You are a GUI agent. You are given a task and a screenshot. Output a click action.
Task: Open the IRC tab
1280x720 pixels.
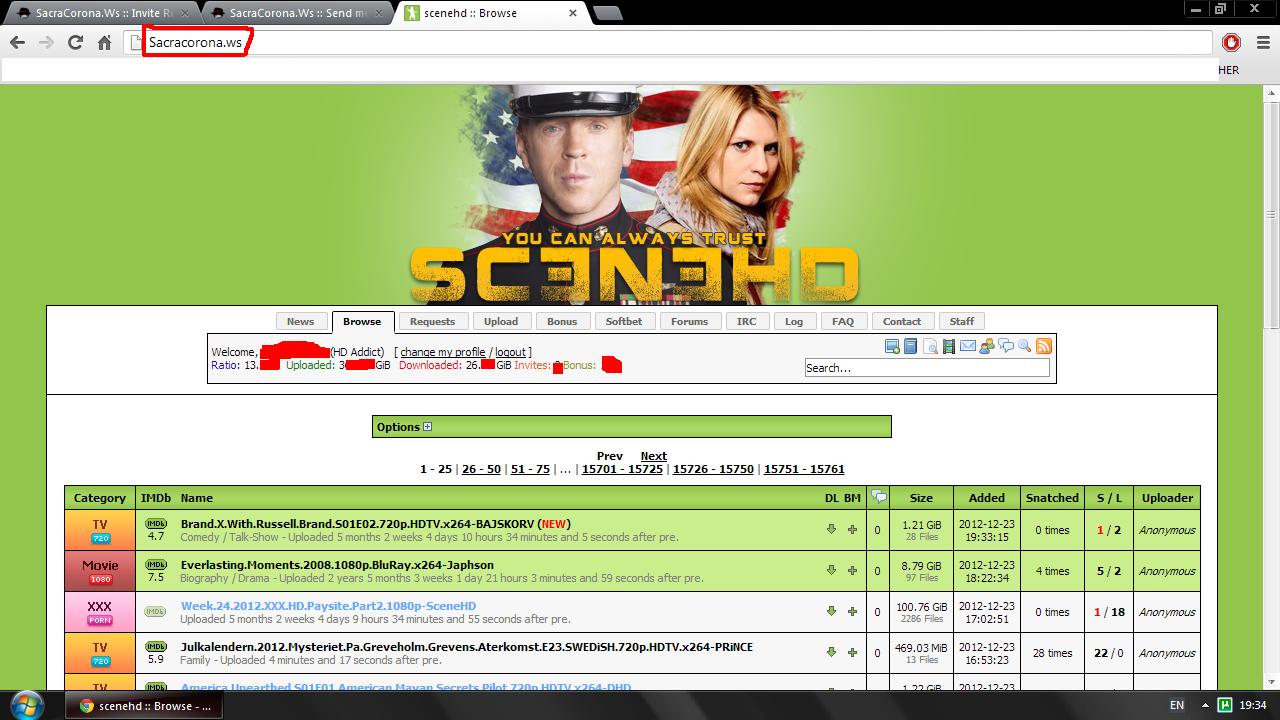coord(746,321)
